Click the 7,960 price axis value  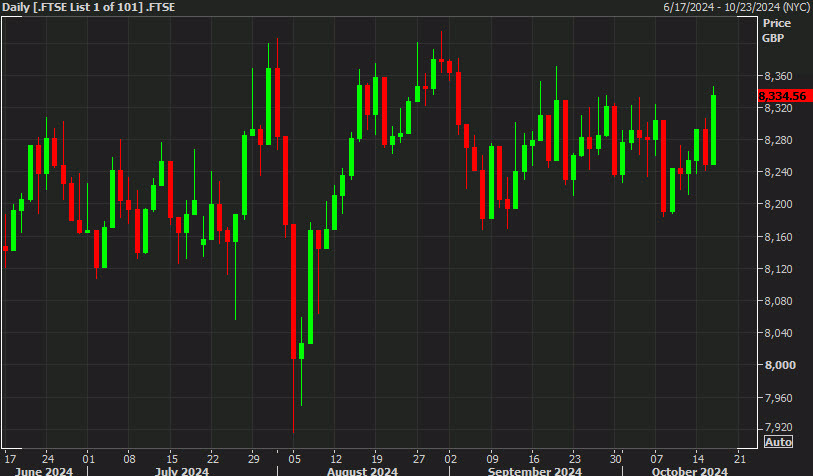pyautogui.click(x=778, y=398)
